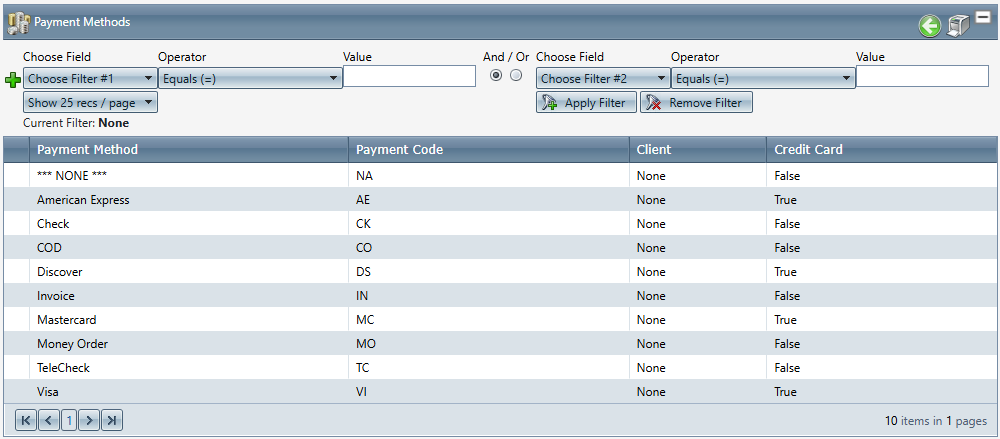Click the Remove Filter button

tap(696, 103)
